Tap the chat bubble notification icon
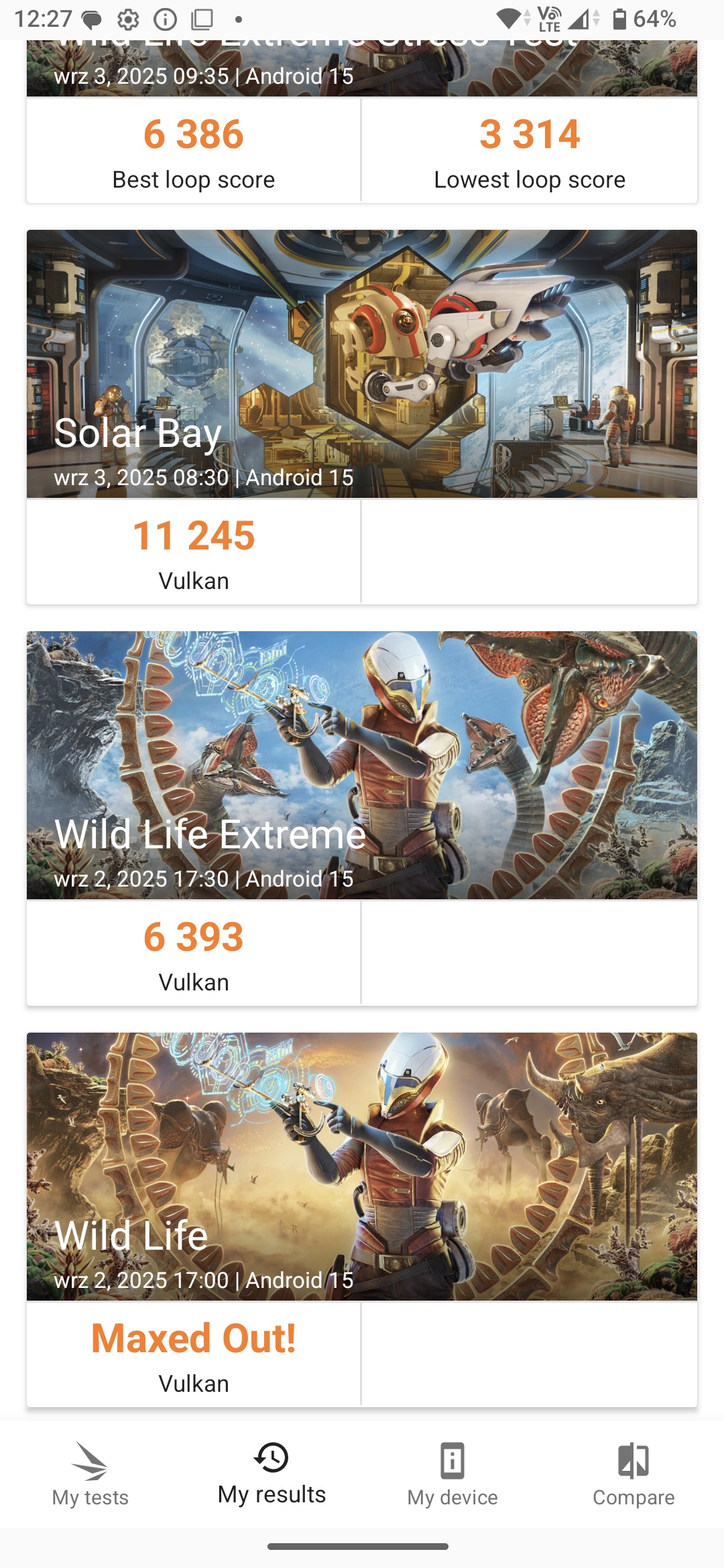This screenshot has width=724, height=1568. 91,19
